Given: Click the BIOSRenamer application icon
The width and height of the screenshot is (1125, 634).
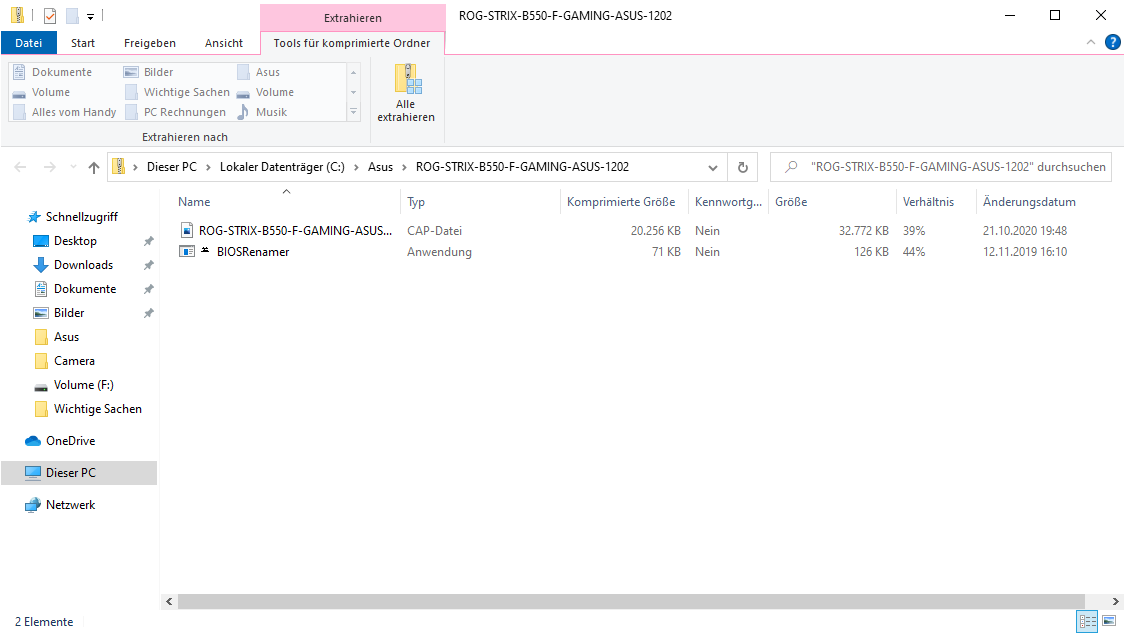Looking at the screenshot, I should point(187,251).
